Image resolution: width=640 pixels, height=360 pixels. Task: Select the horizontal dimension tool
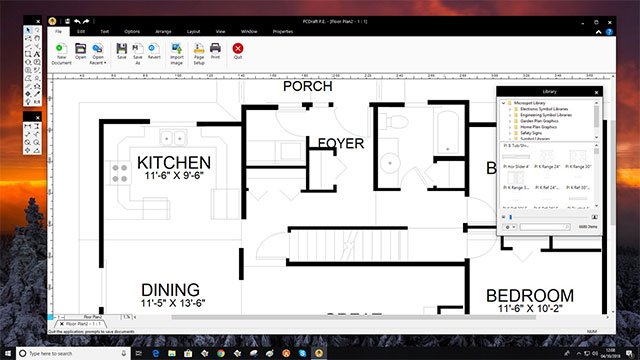click(x=27, y=126)
